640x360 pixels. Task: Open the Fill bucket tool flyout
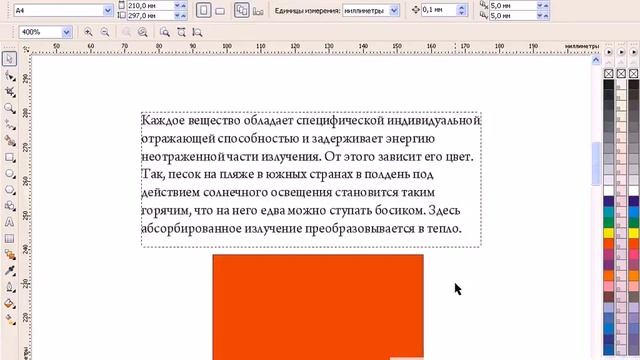point(9,304)
